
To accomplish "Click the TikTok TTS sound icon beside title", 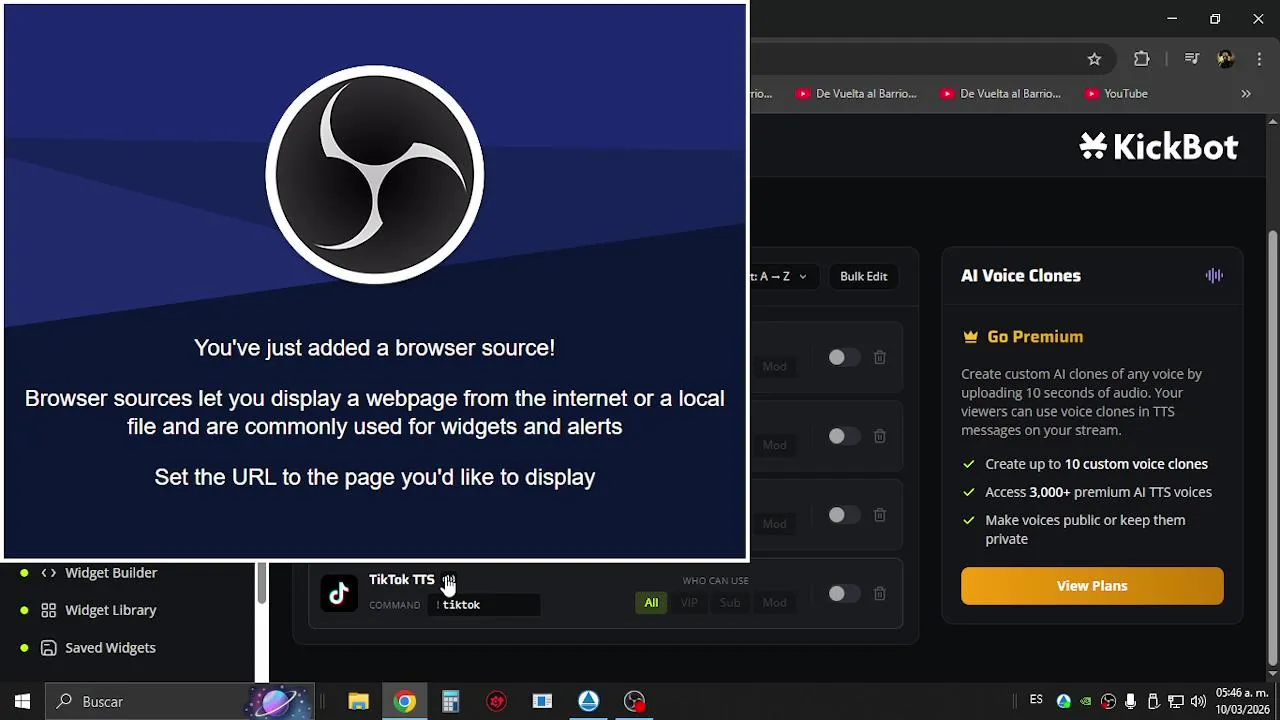I will (449, 580).
